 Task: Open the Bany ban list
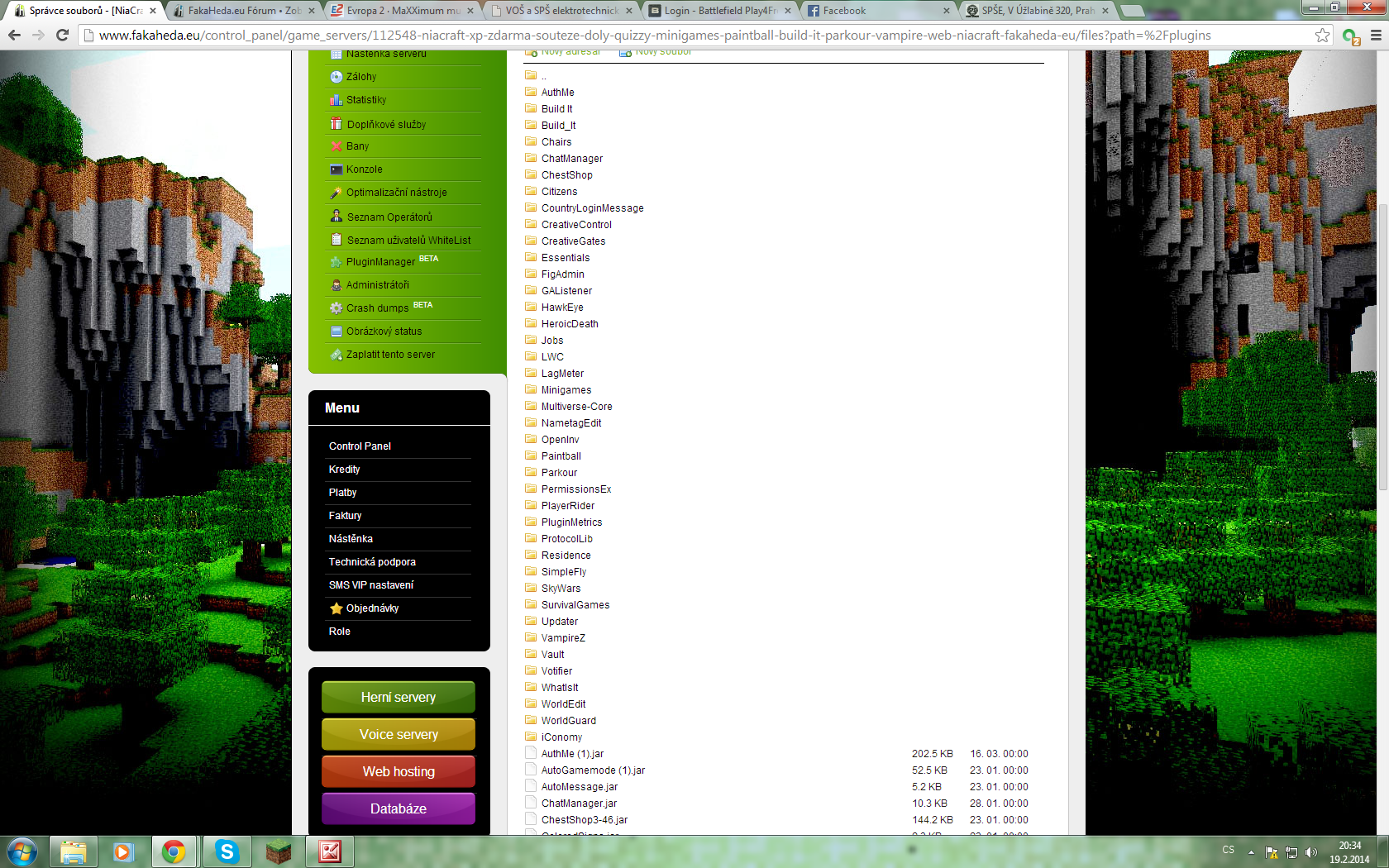(x=337, y=145)
